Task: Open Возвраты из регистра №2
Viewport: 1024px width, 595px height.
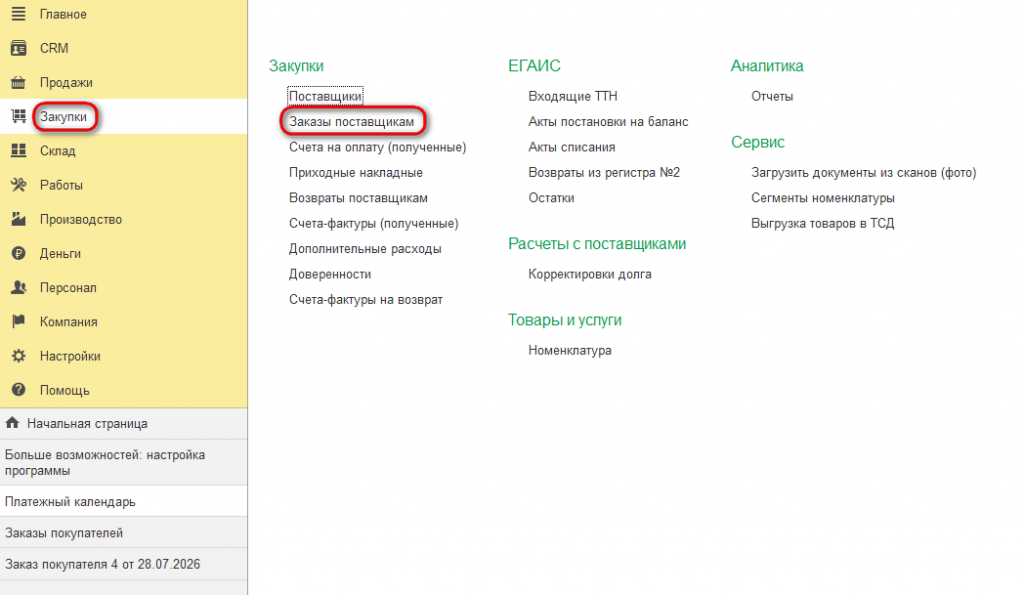Action: [x=604, y=172]
